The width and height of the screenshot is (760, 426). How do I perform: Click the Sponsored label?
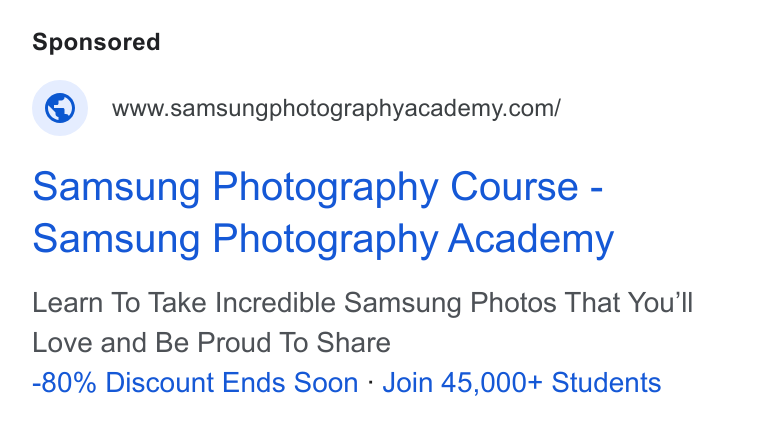(96, 43)
